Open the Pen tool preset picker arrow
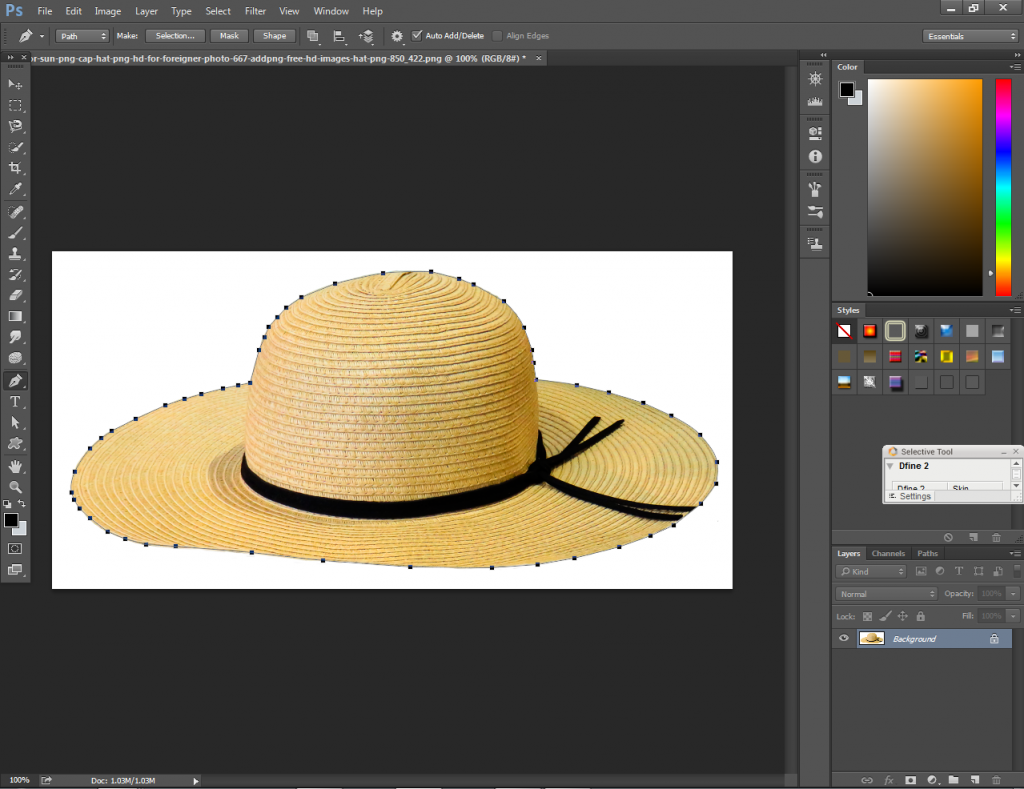The height and width of the screenshot is (789, 1024). click(42, 37)
